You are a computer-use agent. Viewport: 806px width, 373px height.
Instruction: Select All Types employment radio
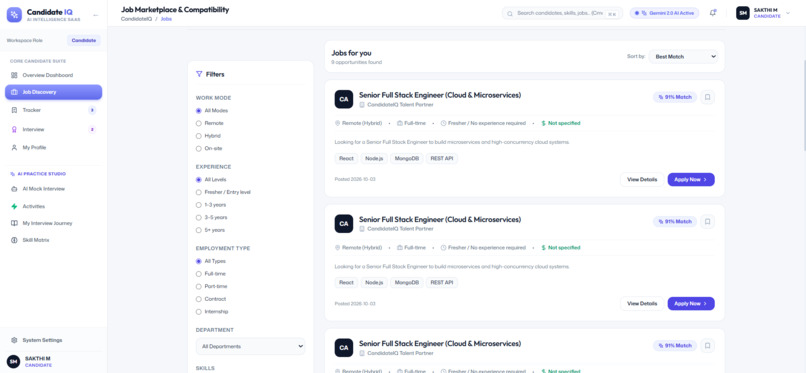[198, 261]
